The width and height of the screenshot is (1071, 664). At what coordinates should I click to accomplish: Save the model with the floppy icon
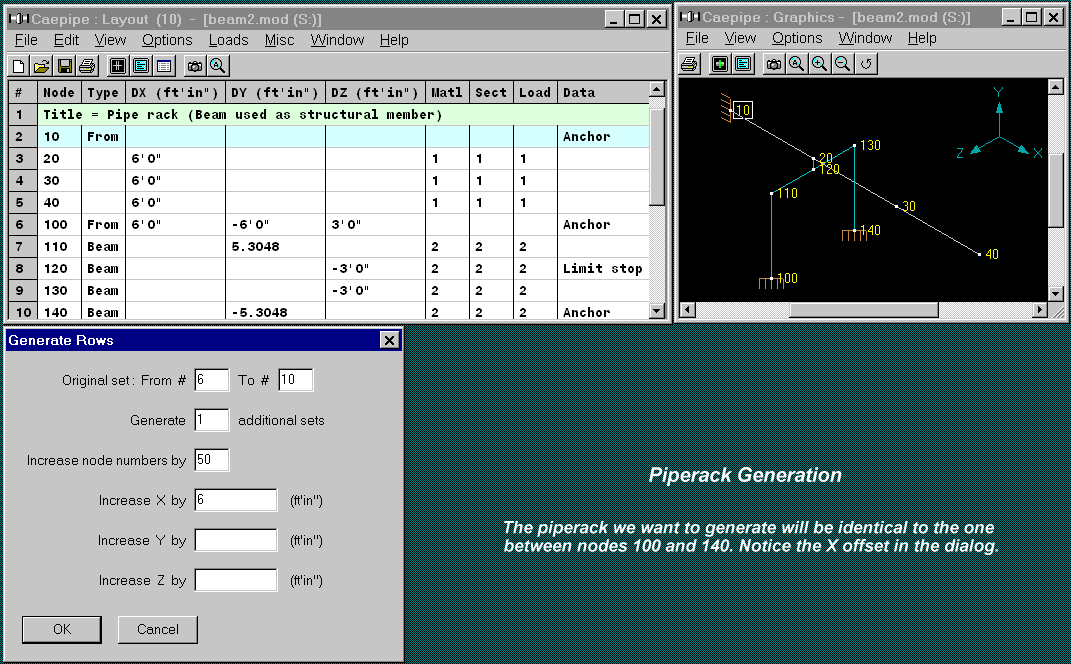(65, 66)
